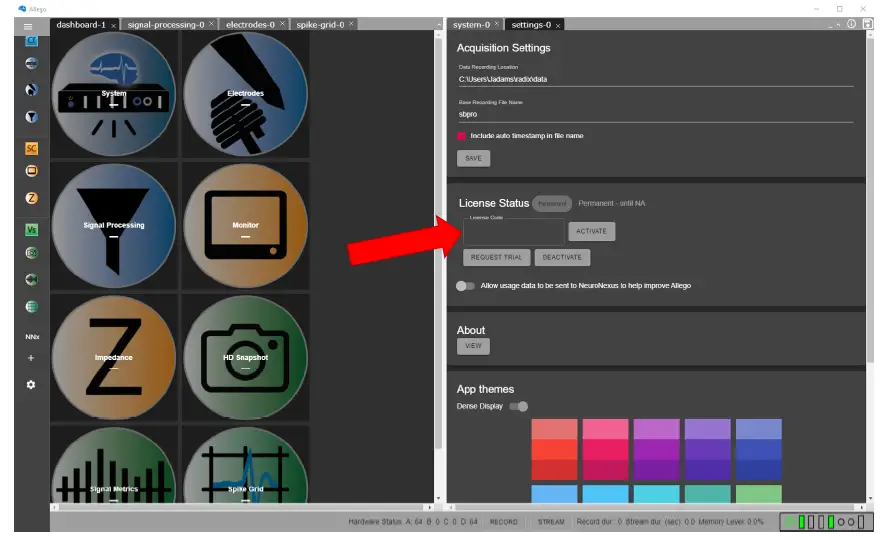This screenshot has width=887, height=540.
Task: Click the REQUEST TRIAL button
Action: point(496,257)
